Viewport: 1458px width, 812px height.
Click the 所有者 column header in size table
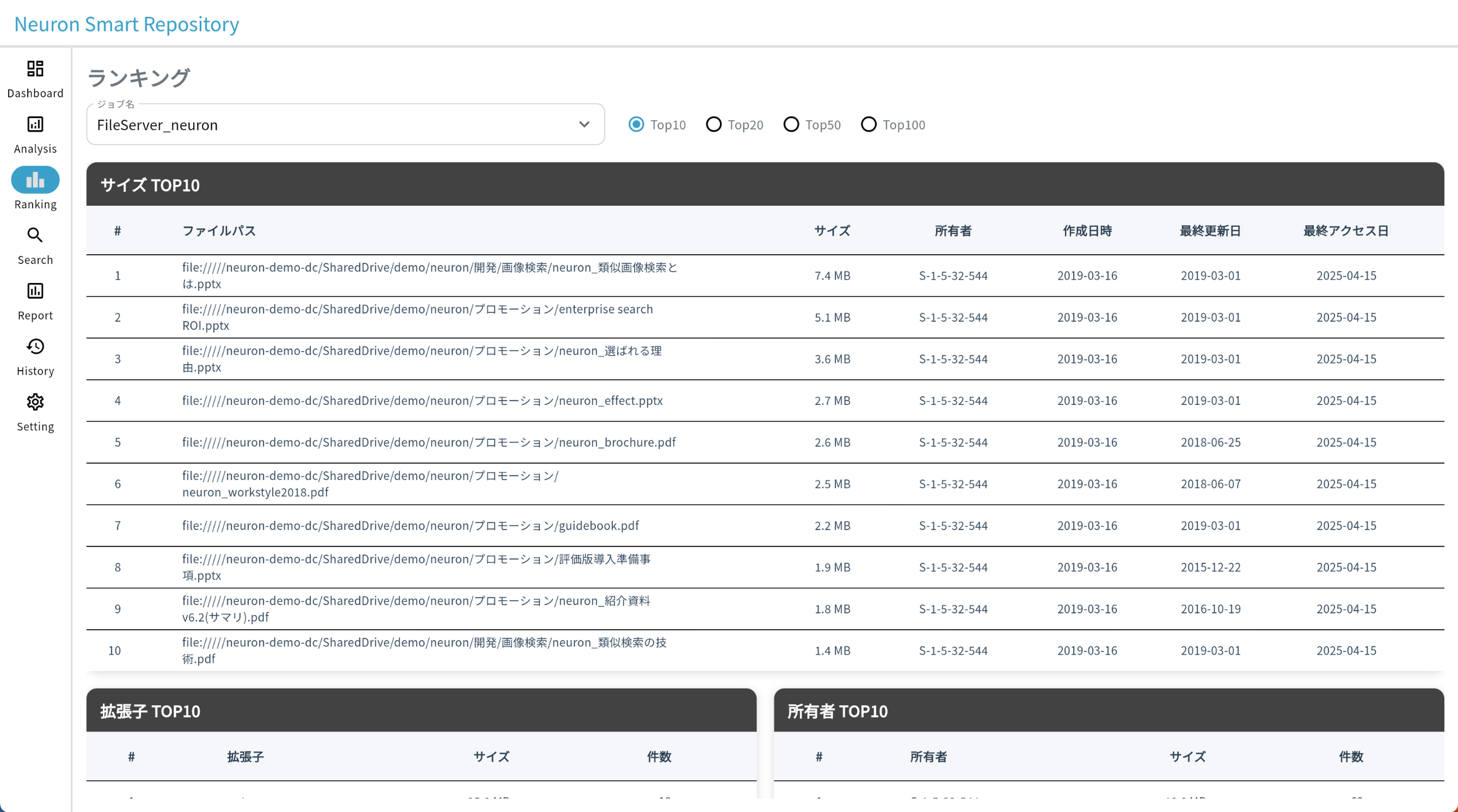coord(953,231)
